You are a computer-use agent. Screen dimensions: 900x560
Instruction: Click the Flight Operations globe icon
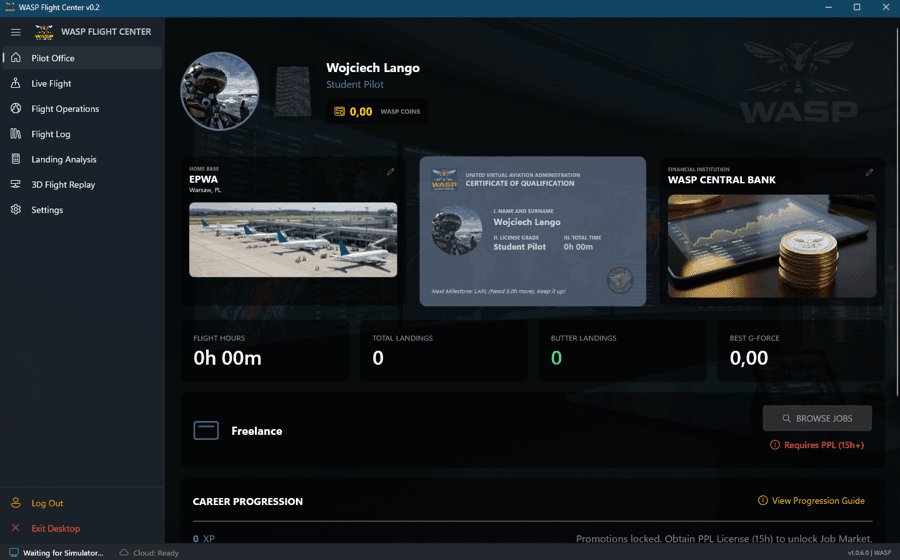[x=16, y=108]
